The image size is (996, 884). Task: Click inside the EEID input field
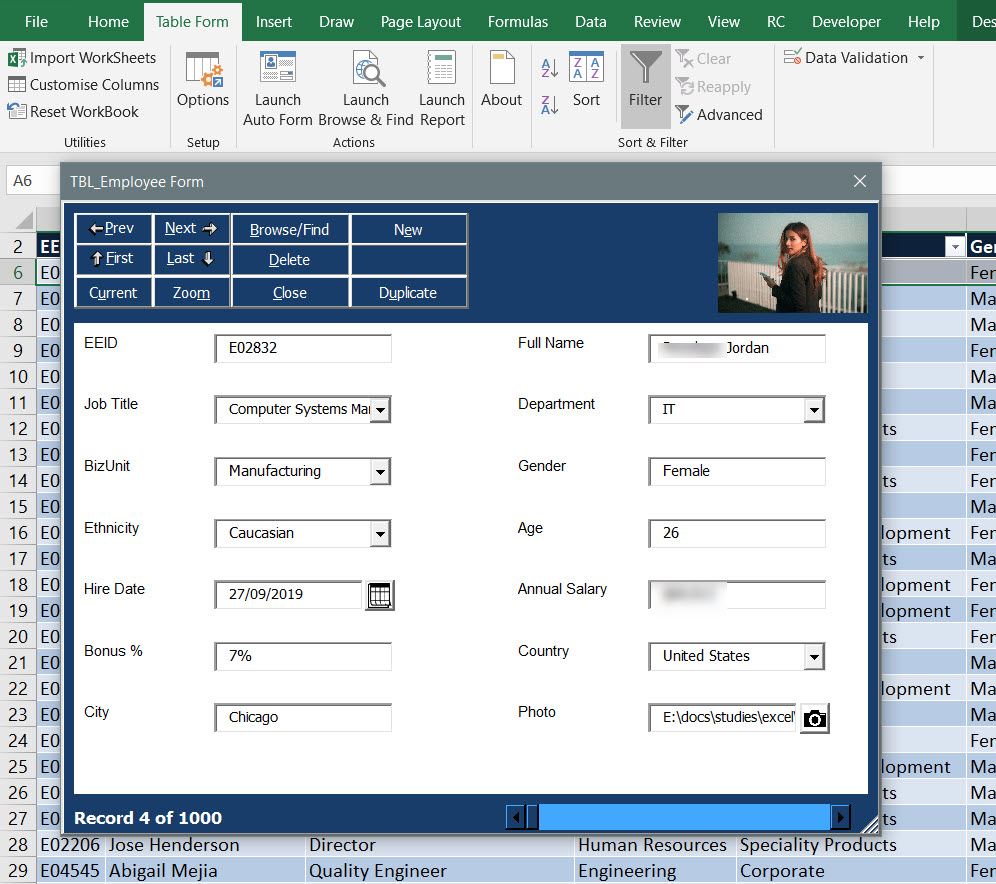point(302,348)
